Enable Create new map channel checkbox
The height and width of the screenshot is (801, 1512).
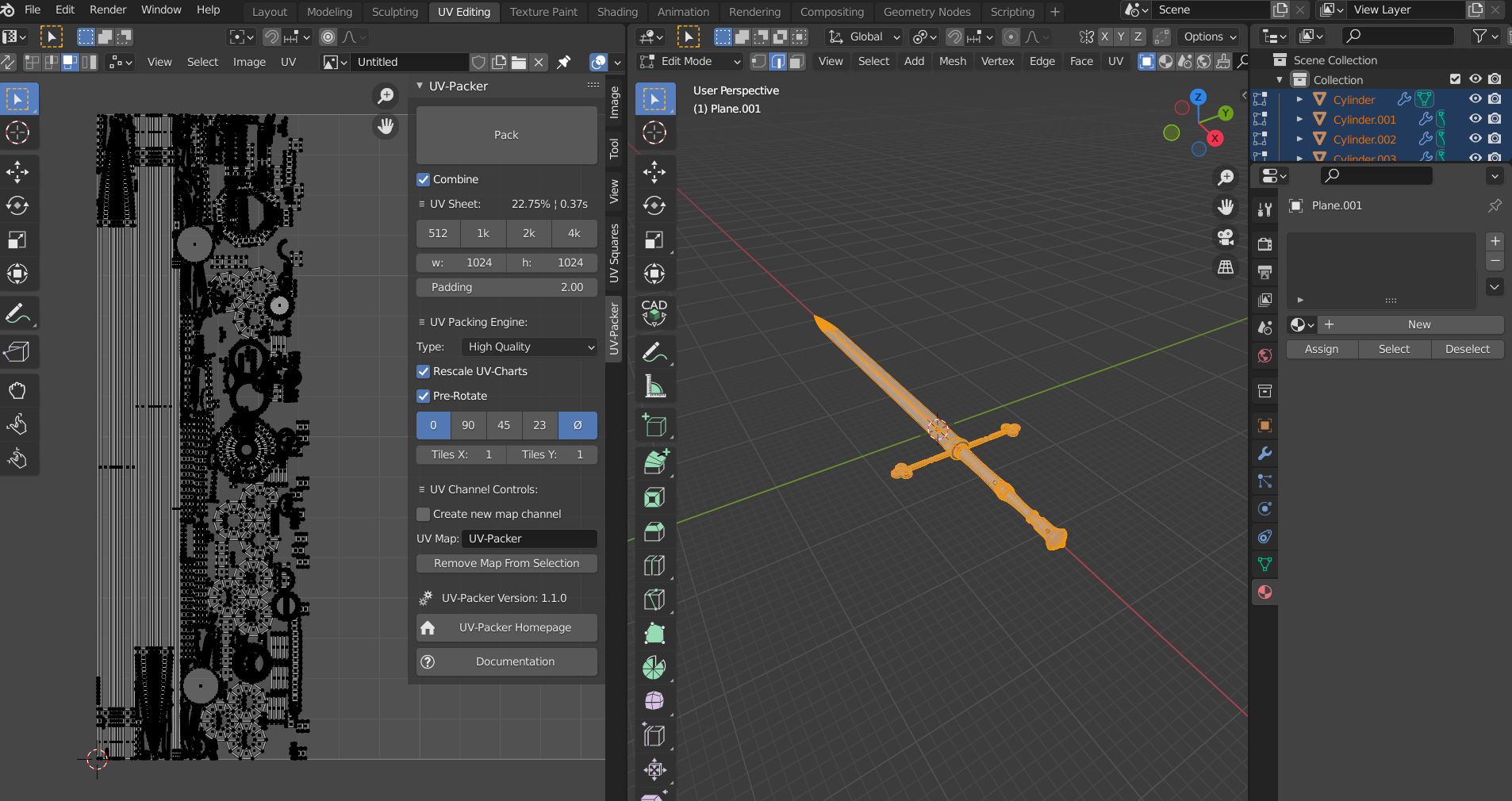(424, 515)
